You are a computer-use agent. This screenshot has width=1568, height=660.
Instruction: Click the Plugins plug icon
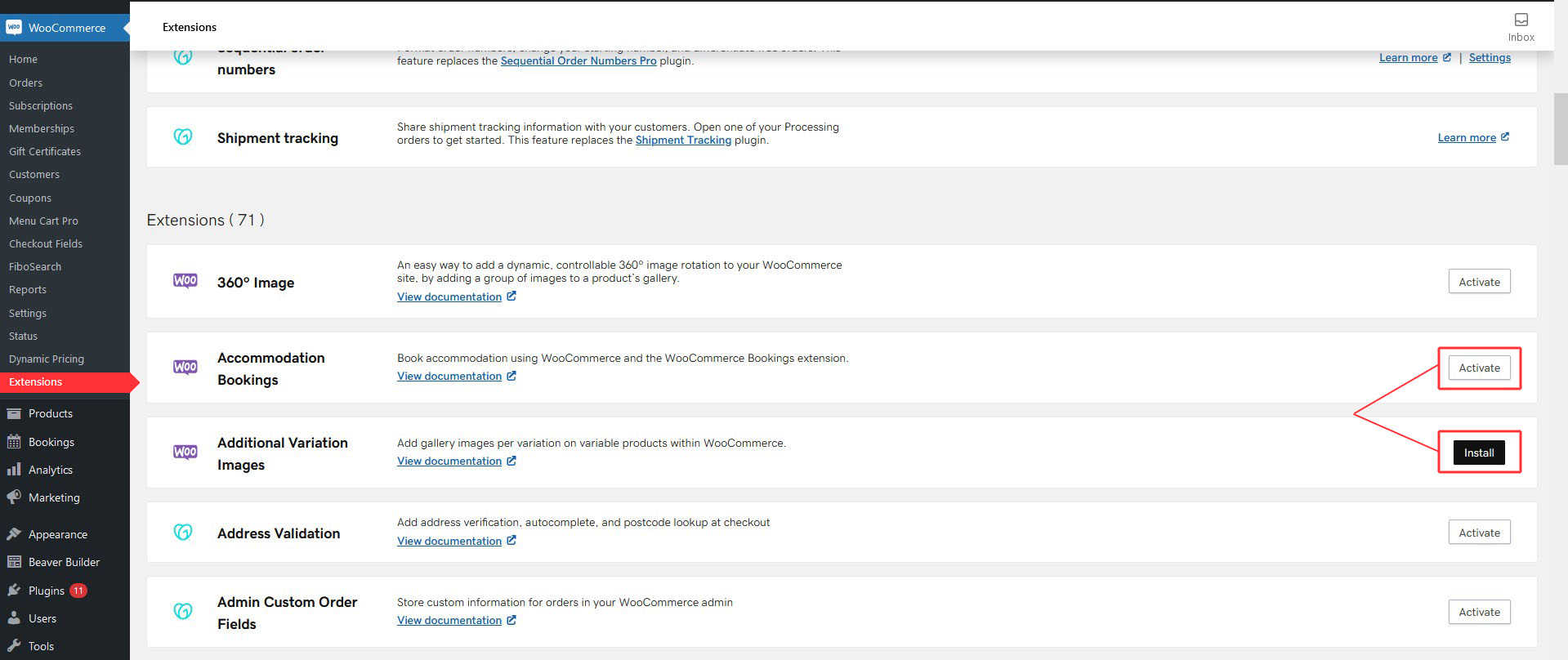pyautogui.click(x=14, y=591)
